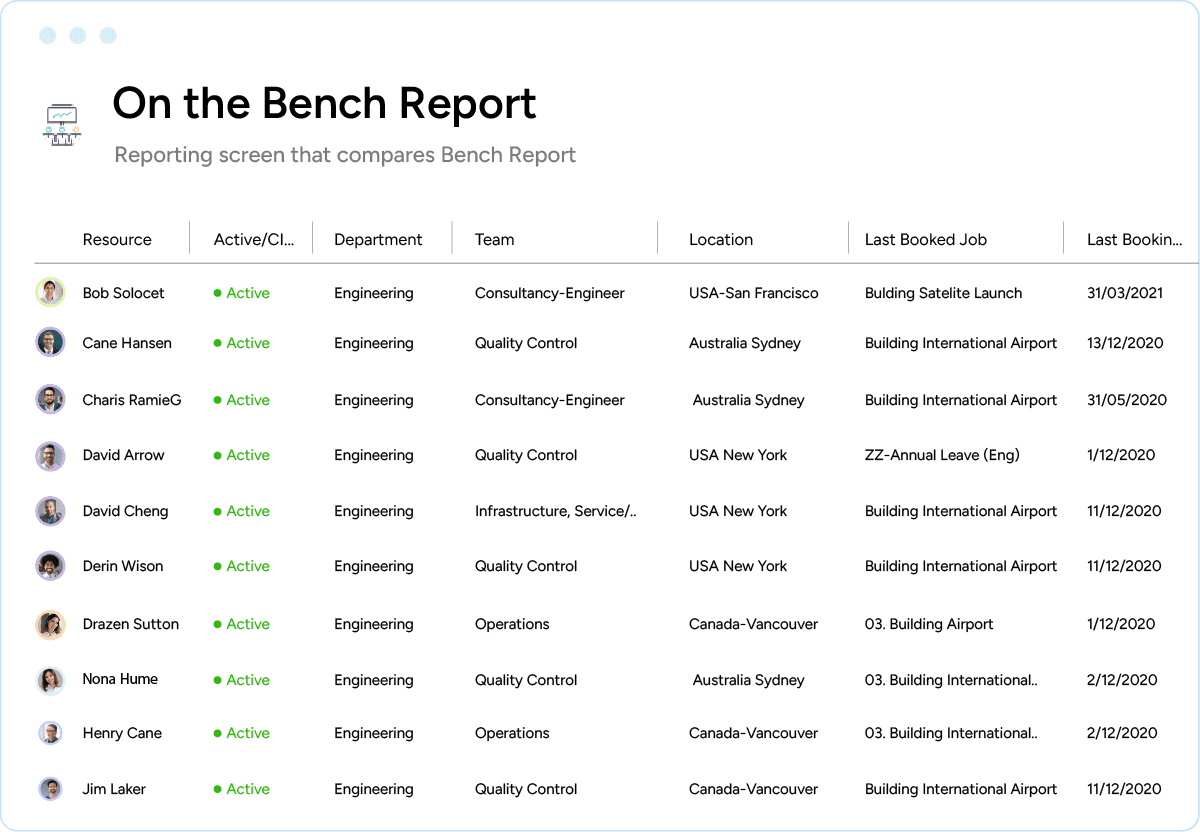Click David Cheng's profile avatar

[50, 511]
